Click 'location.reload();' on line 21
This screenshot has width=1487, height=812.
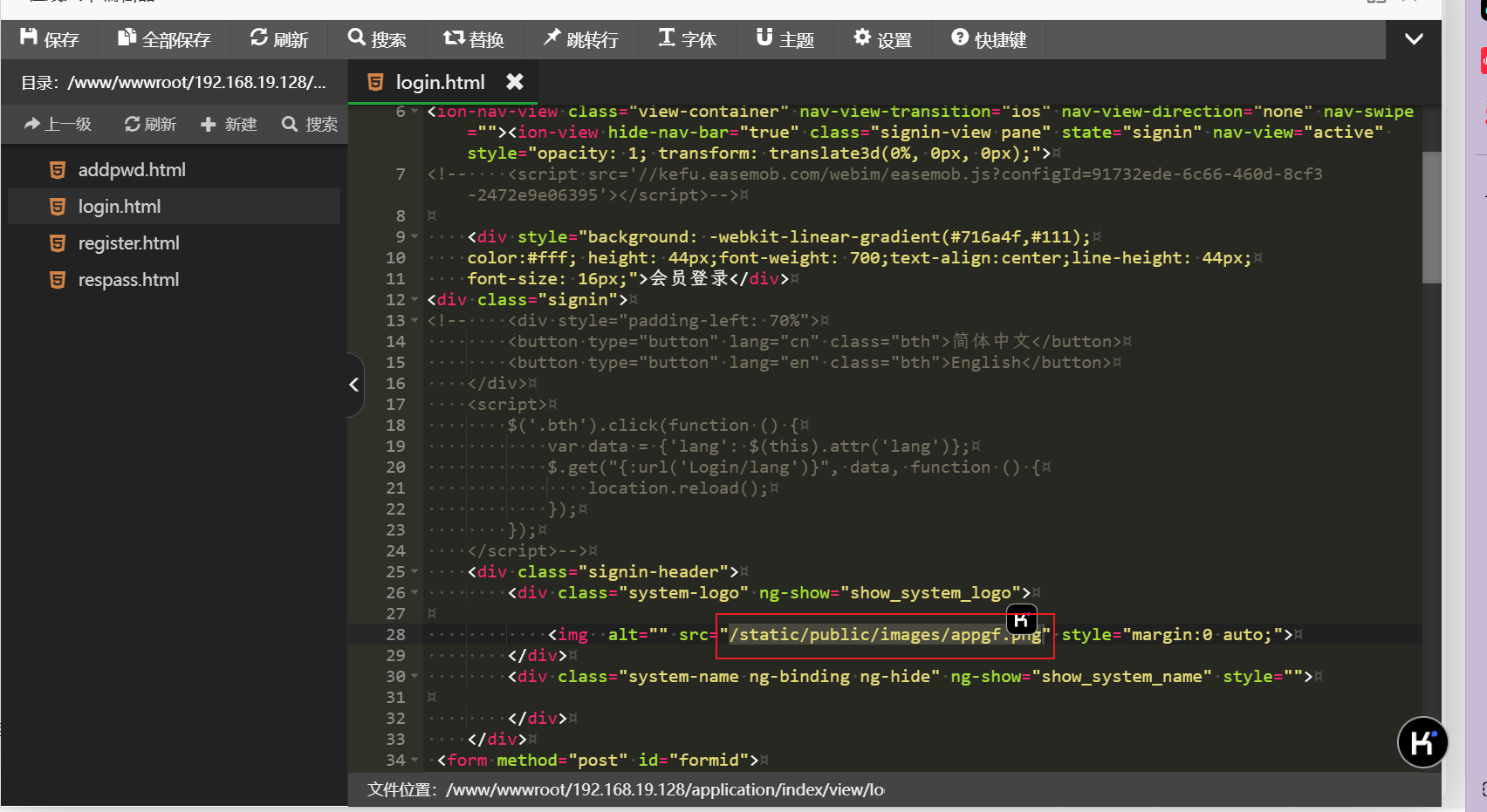[678, 488]
